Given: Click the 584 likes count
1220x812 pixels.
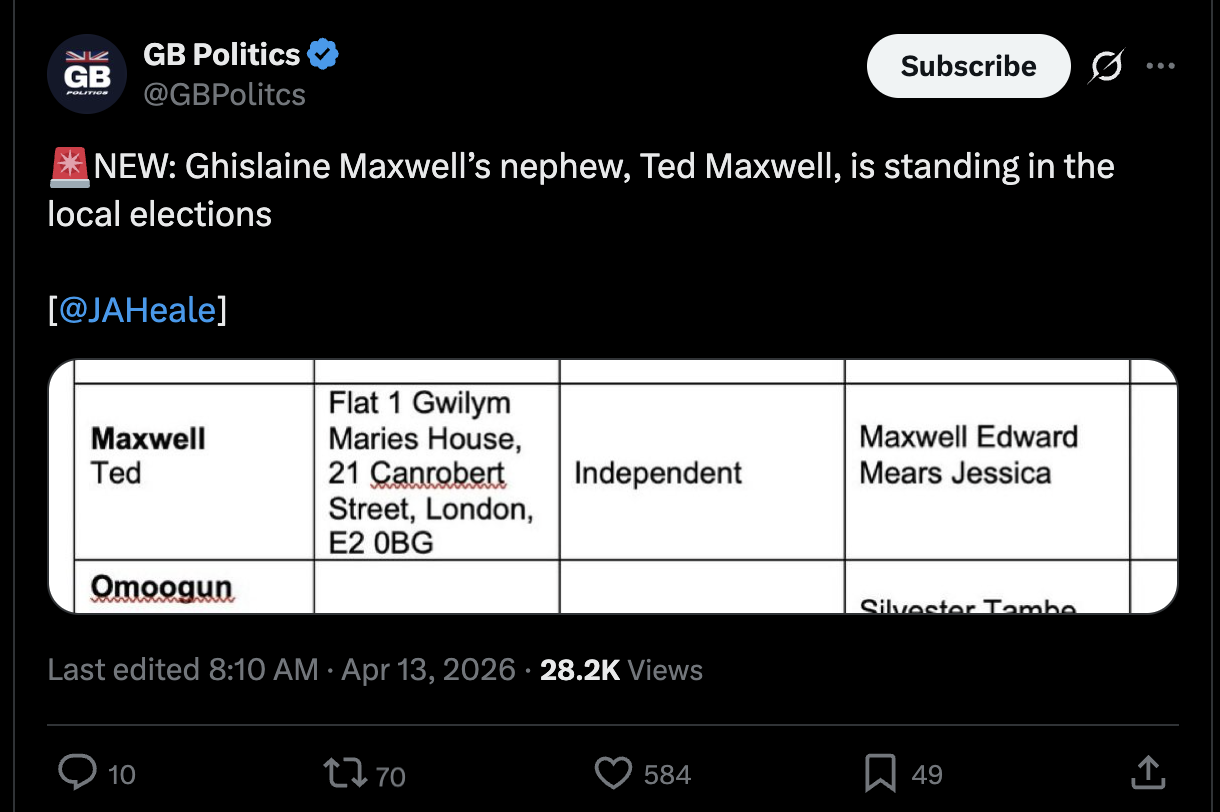Looking at the screenshot, I should (667, 775).
